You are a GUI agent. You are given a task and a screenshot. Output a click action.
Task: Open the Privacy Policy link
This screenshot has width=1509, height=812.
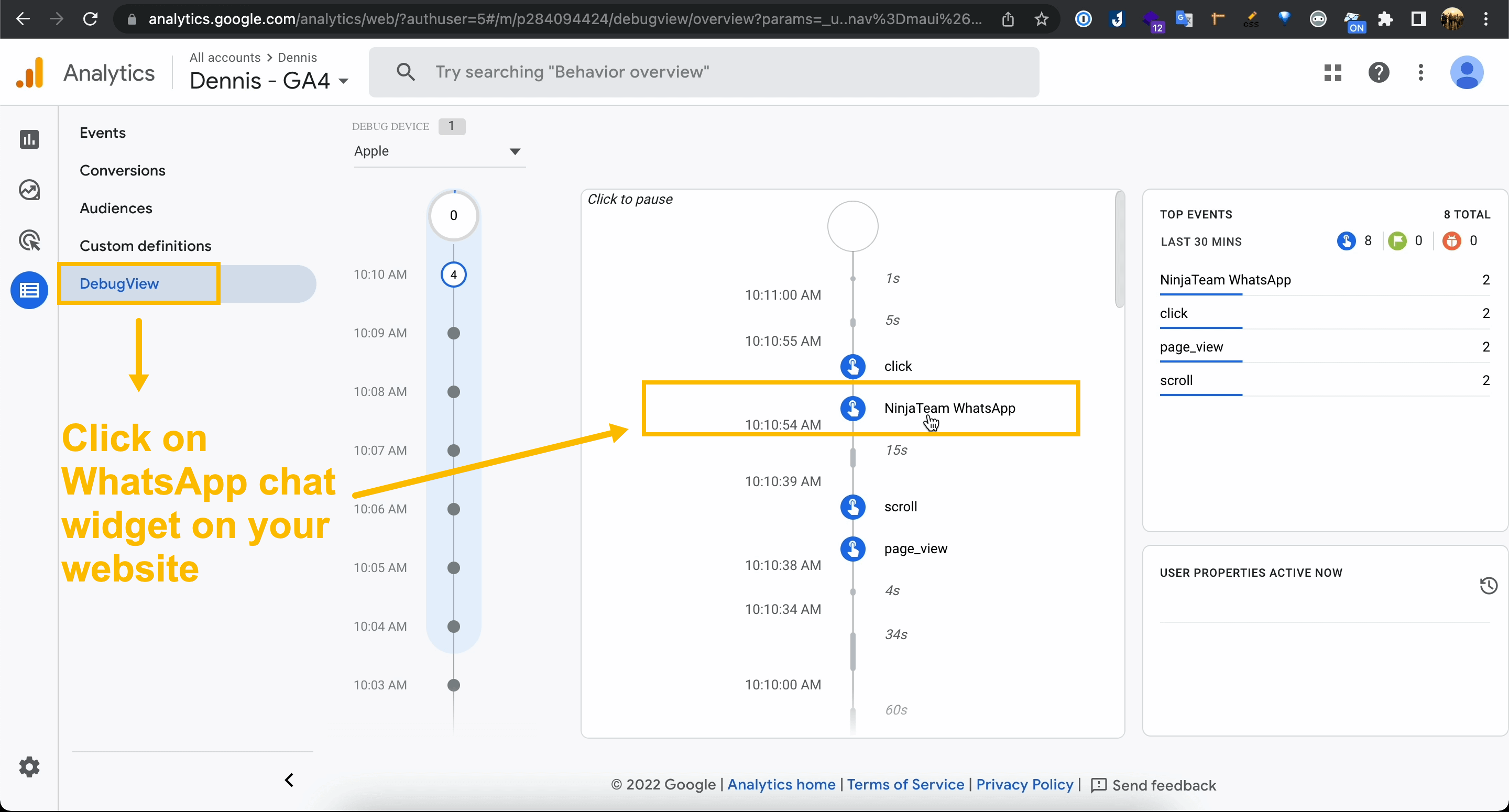tap(1024, 784)
